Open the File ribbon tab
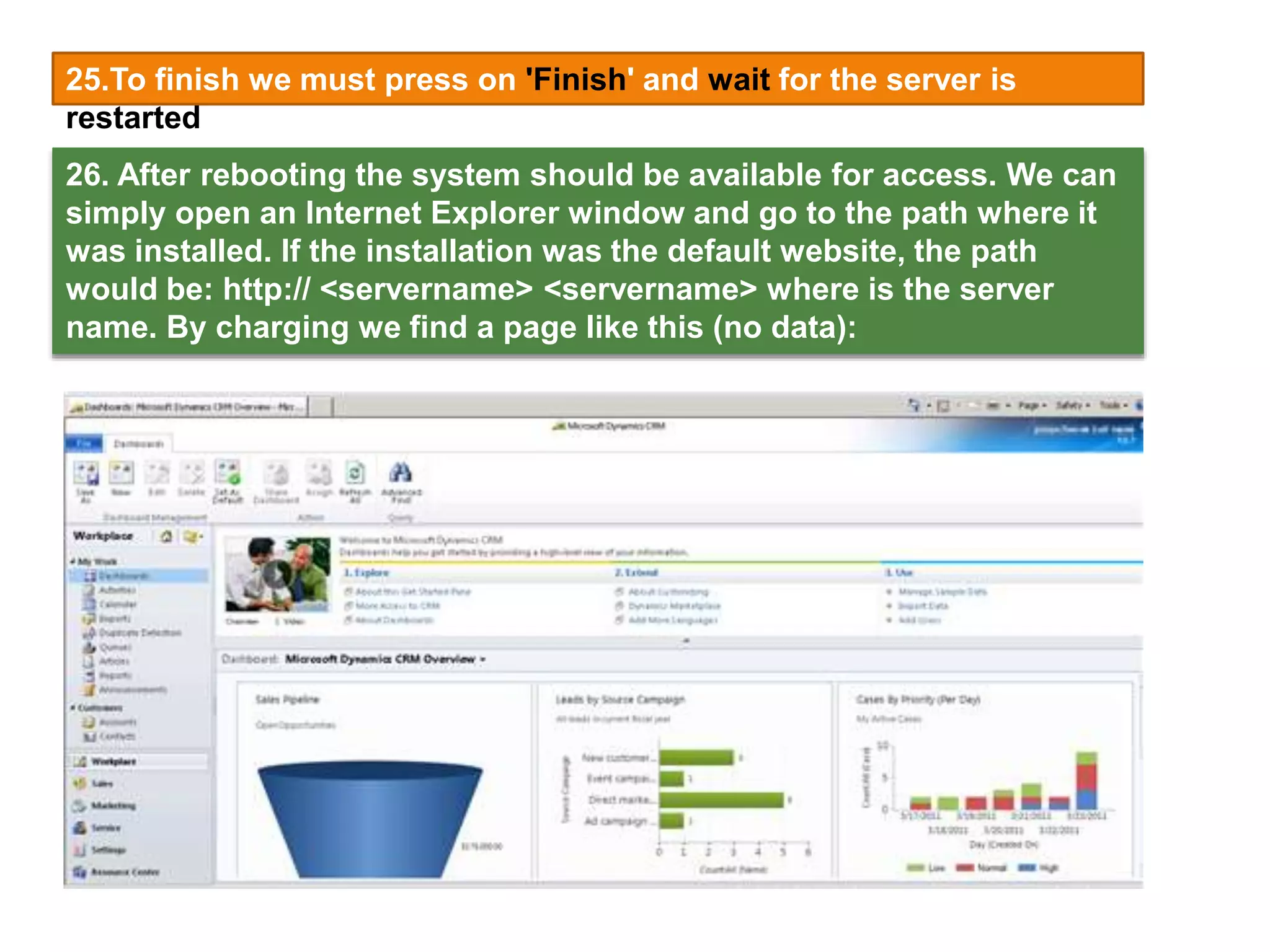Image resolution: width=1270 pixels, height=952 pixels. [x=84, y=443]
